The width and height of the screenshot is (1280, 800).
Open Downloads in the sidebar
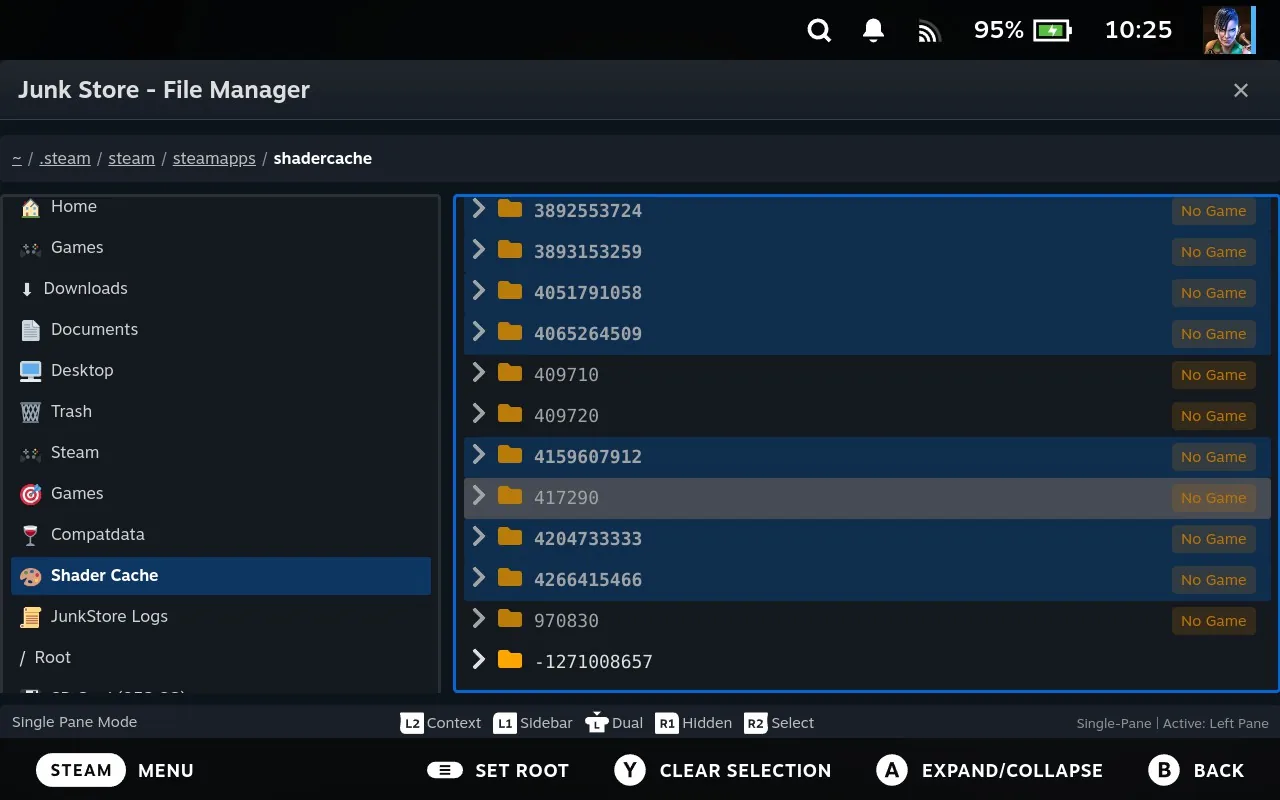click(x=221, y=289)
